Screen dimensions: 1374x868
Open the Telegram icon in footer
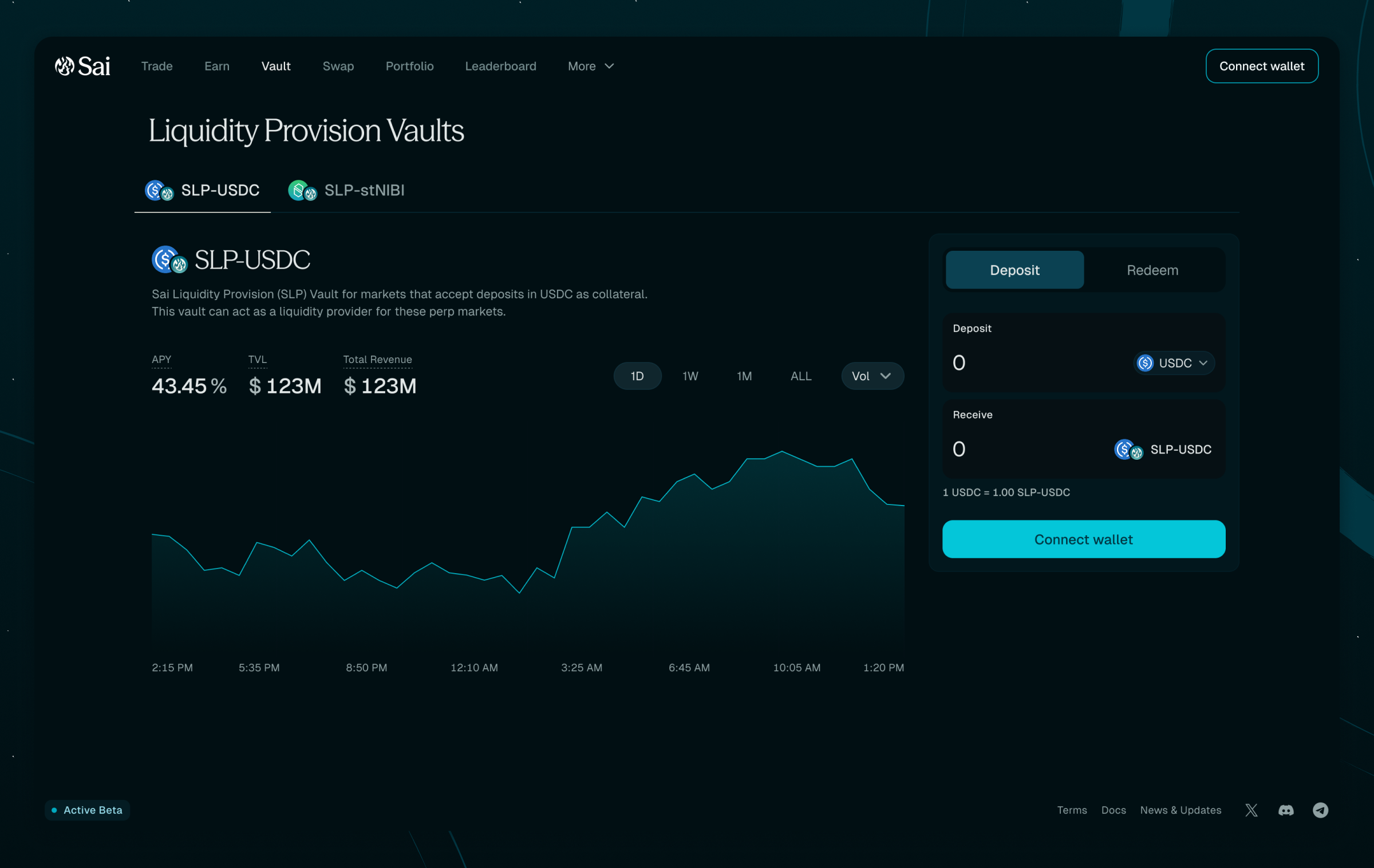pyautogui.click(x=1320, y=810)
